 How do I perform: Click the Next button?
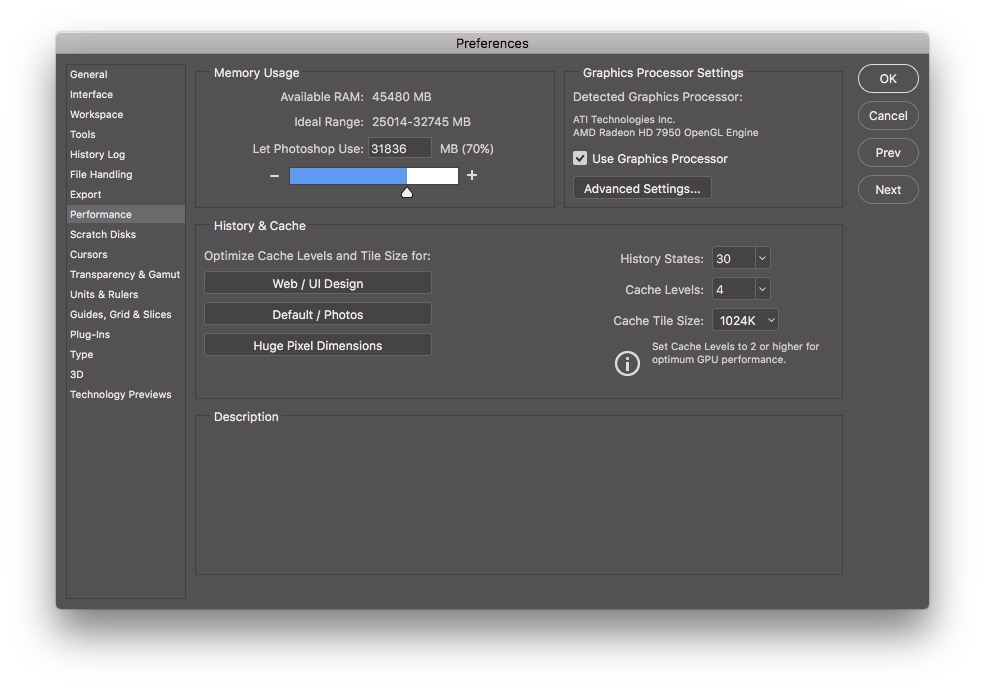pos(888,190)
